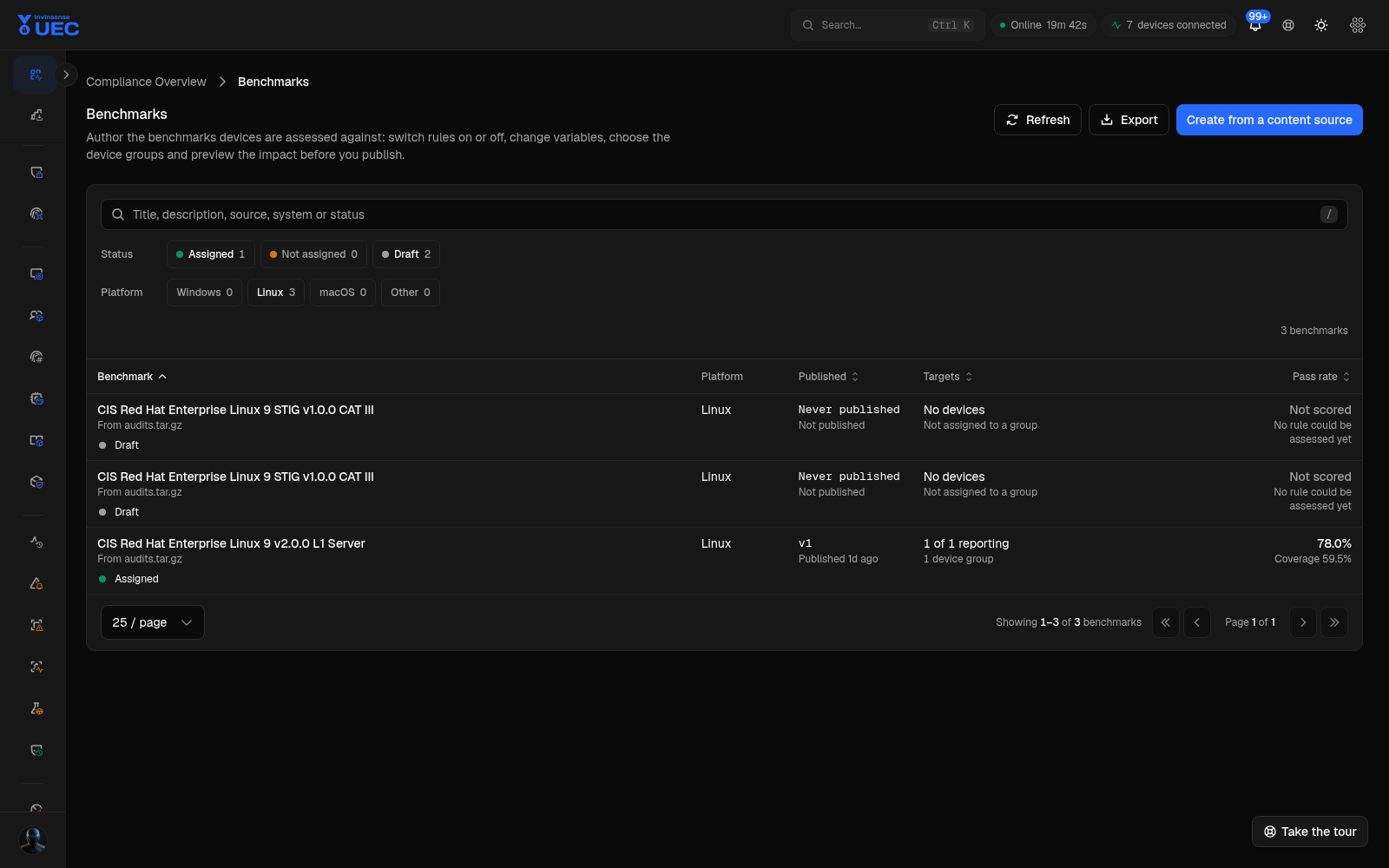The image size is (1389, 868).
Task: Click the folder with cube sidebar icon
Action: pos(36,440)
